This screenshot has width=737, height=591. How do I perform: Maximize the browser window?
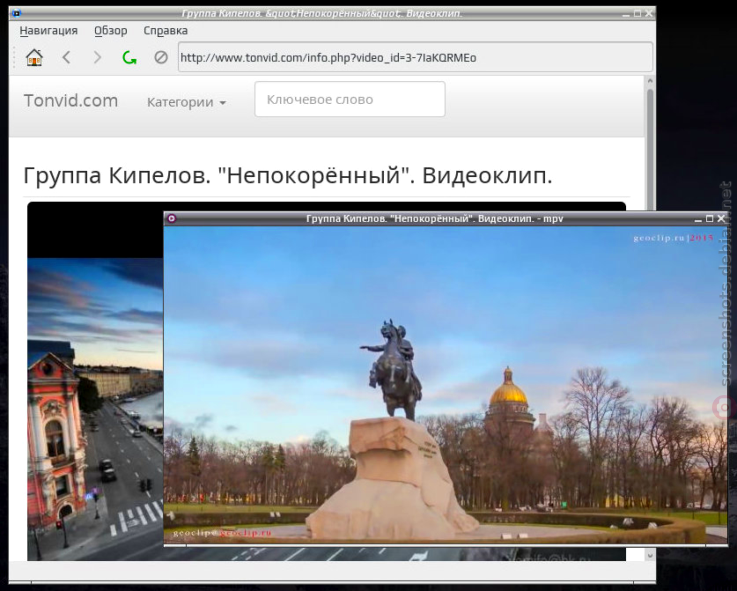pyautogui.click(x=637, y=14)
